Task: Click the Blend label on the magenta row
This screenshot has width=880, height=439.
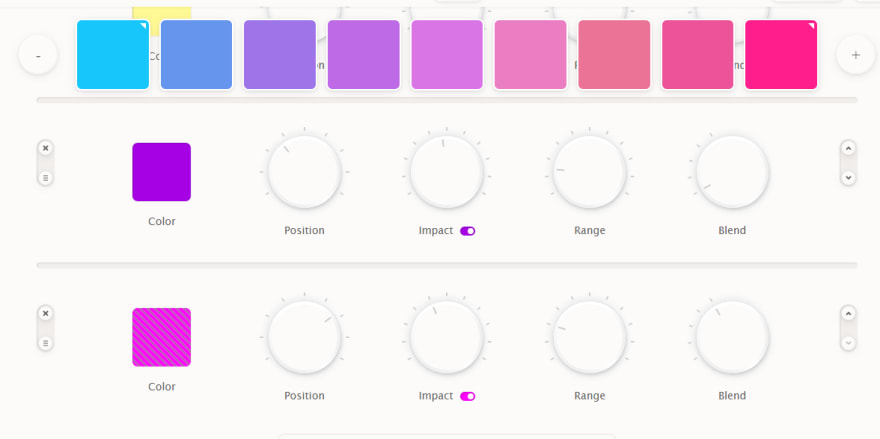Action: point(732,396)
